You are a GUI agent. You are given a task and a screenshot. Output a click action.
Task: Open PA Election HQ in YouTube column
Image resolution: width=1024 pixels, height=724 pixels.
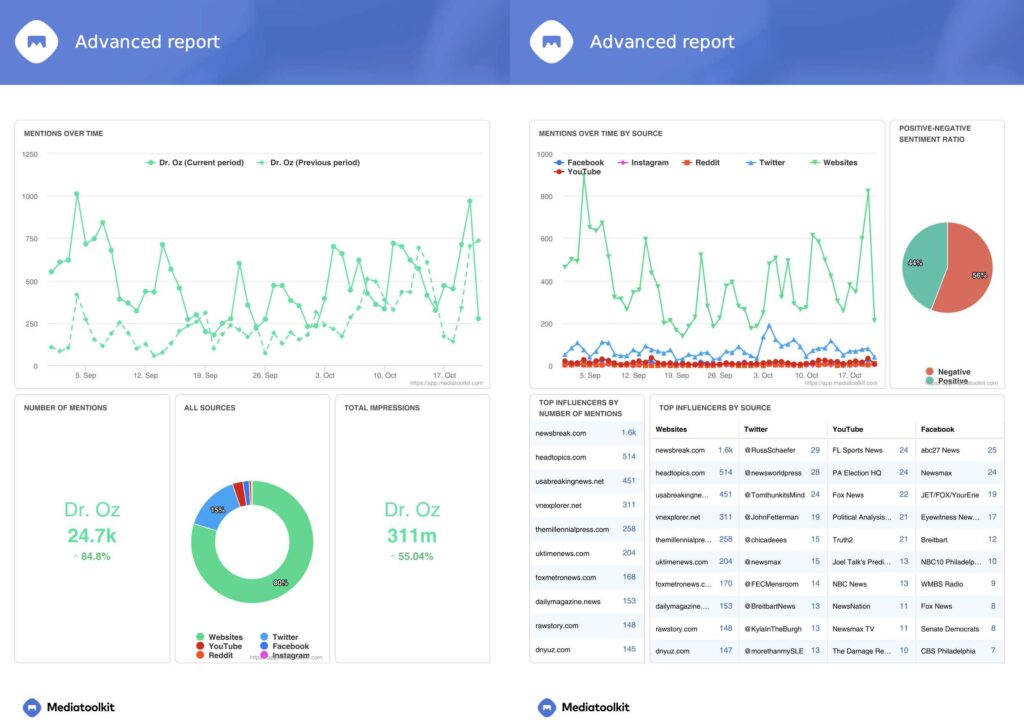(856, 472)
